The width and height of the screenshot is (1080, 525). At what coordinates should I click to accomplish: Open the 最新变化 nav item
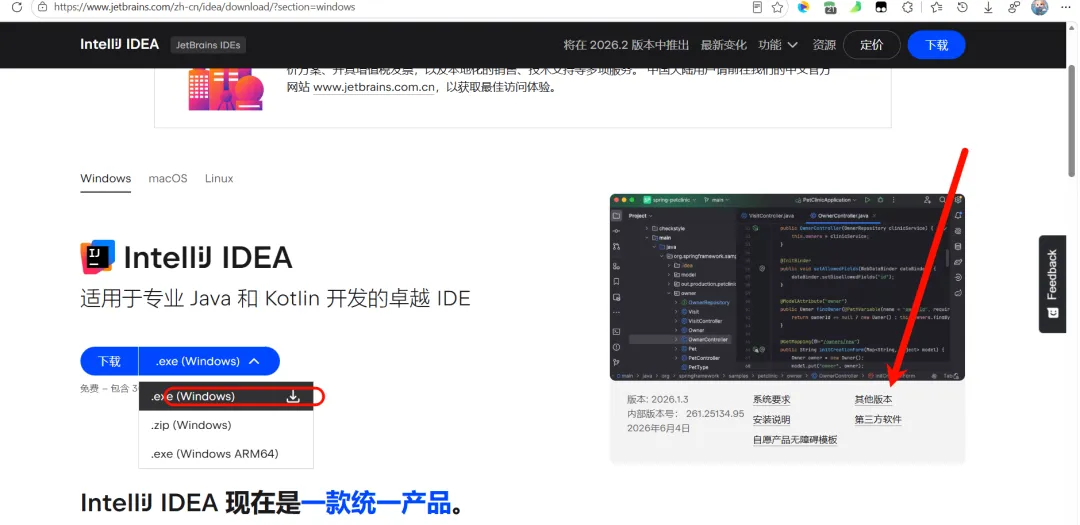724,45
